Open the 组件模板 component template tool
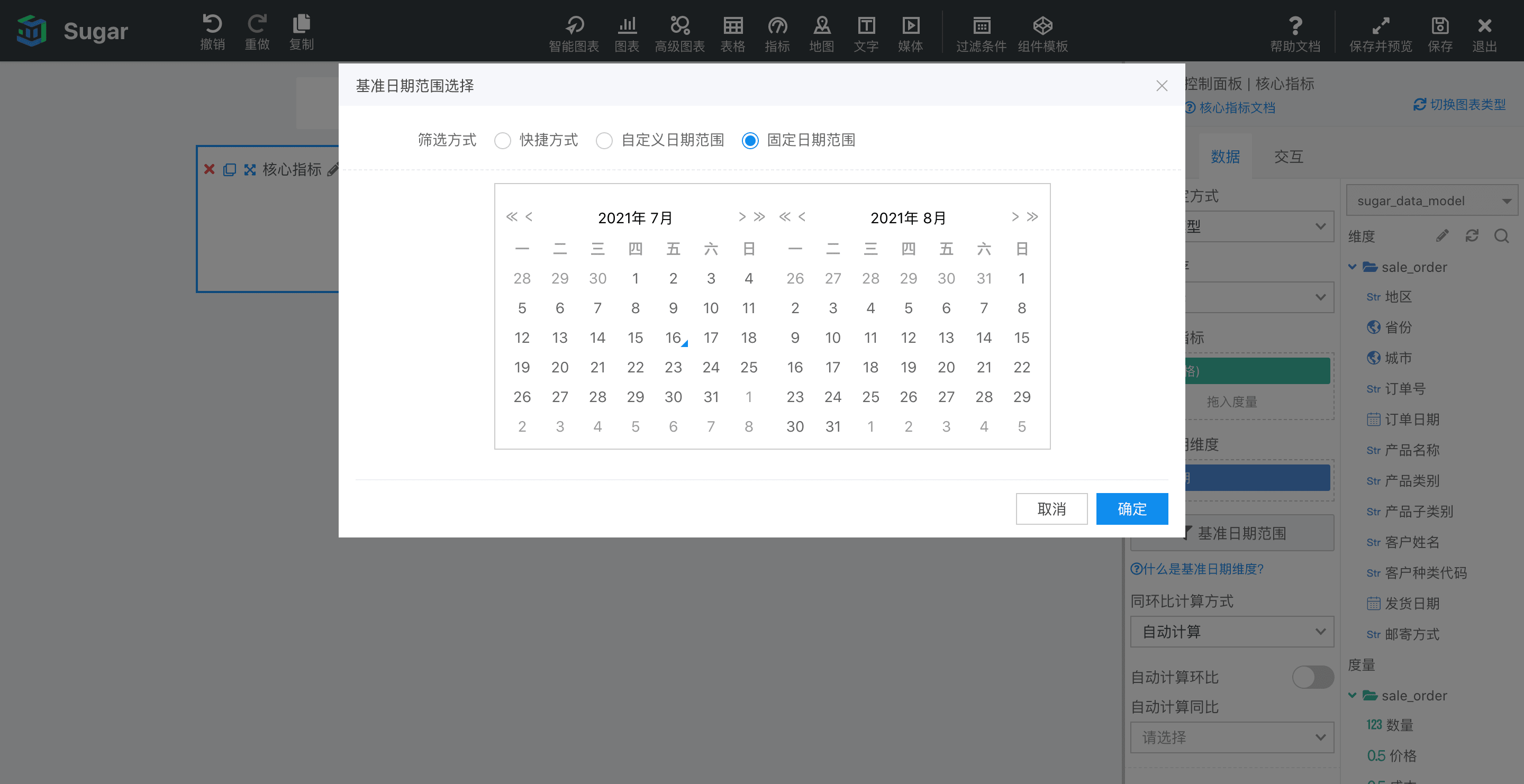 coord(1042,33)
